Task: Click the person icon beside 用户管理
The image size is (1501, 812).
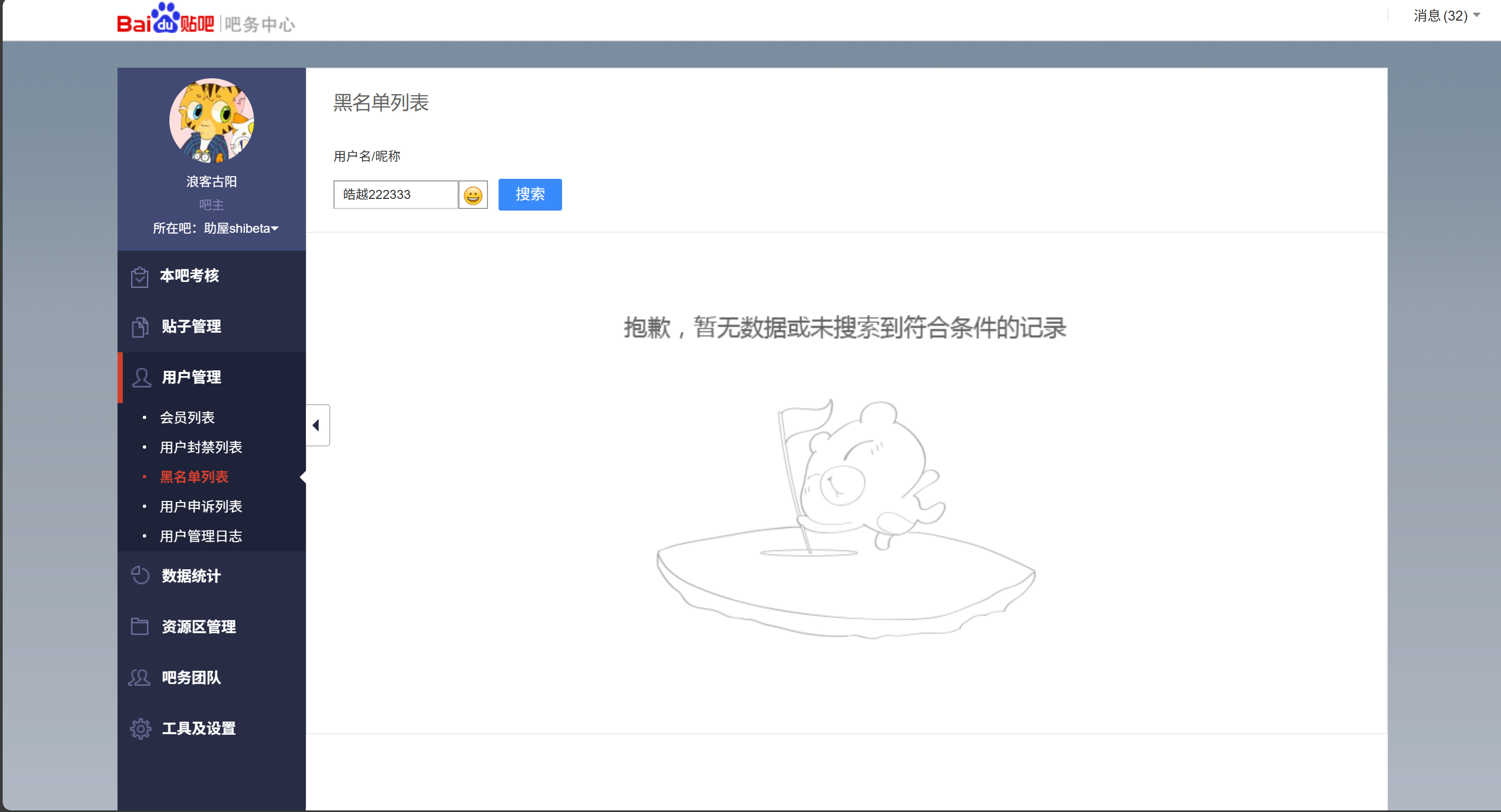Action: click(141, 378)
